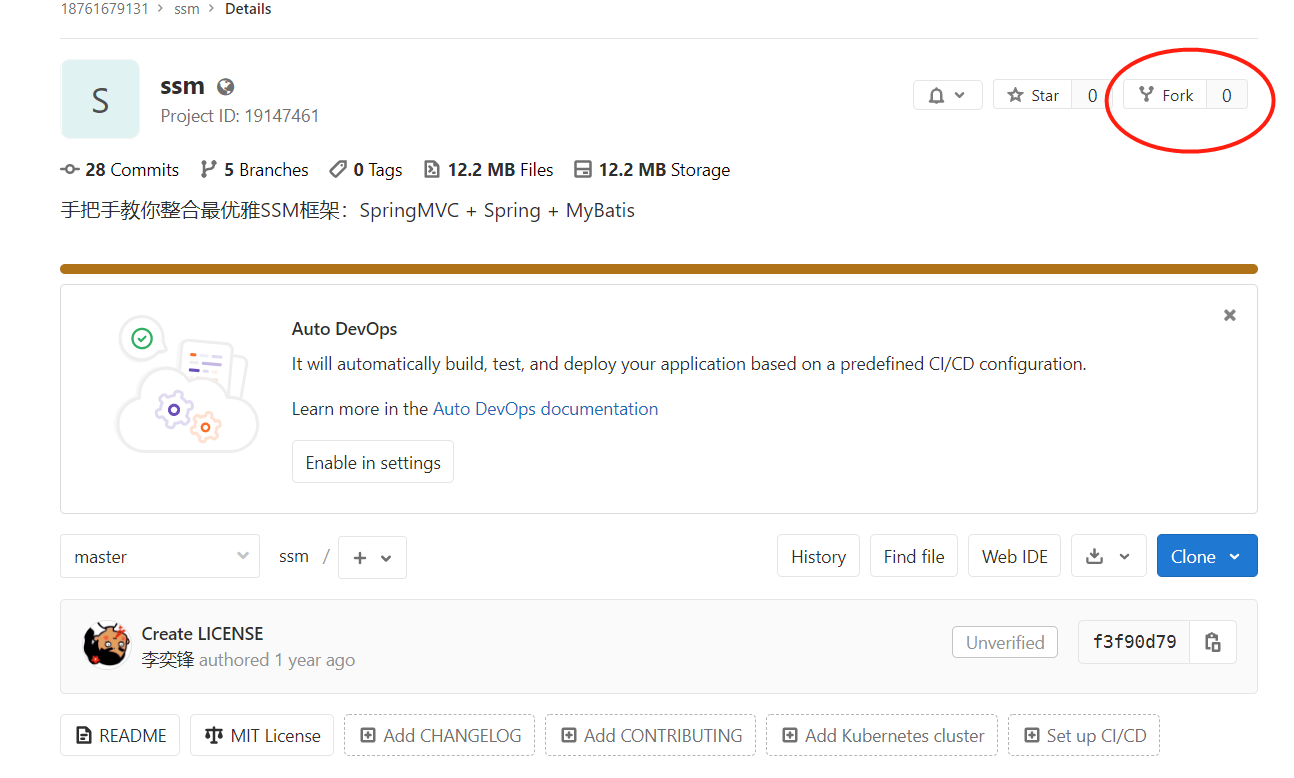The image size is (1294, 778).
Task: View the 0 Tags list
Action: coord(366,170)
